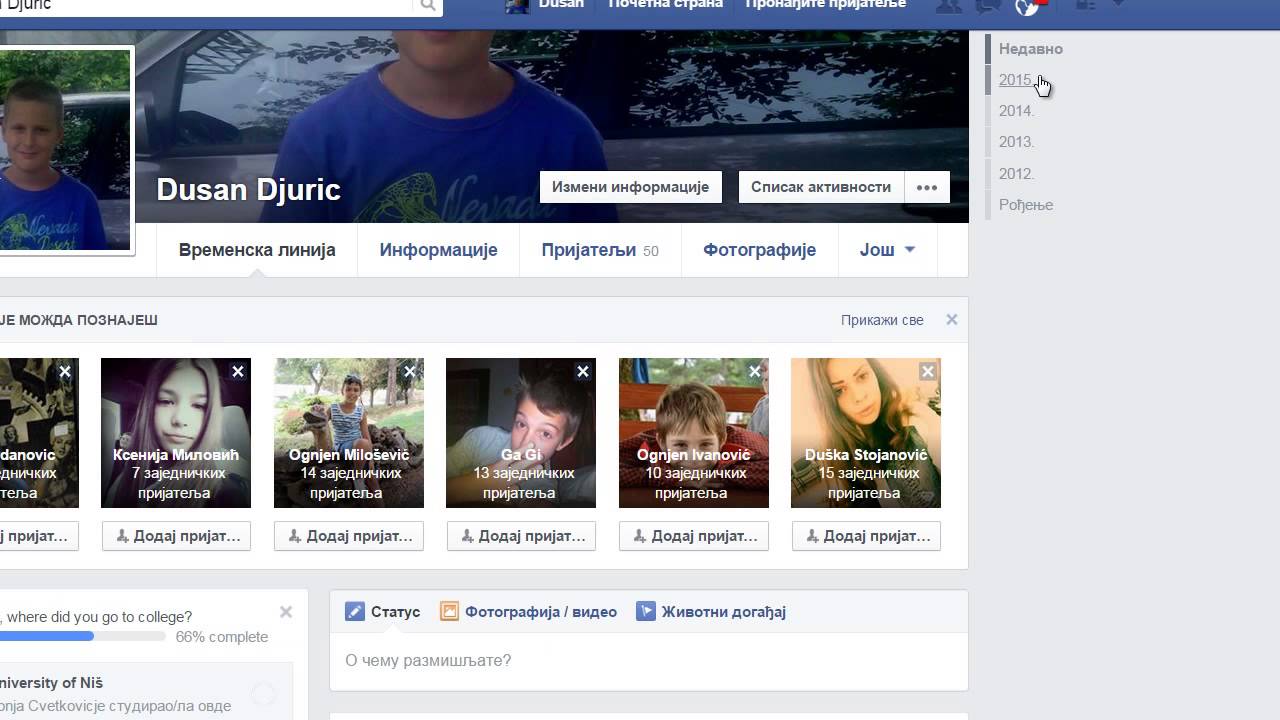Click the Dusan Djuric cover name
The width and height of the screenshot is (1280, 720).
coord(249,190)
